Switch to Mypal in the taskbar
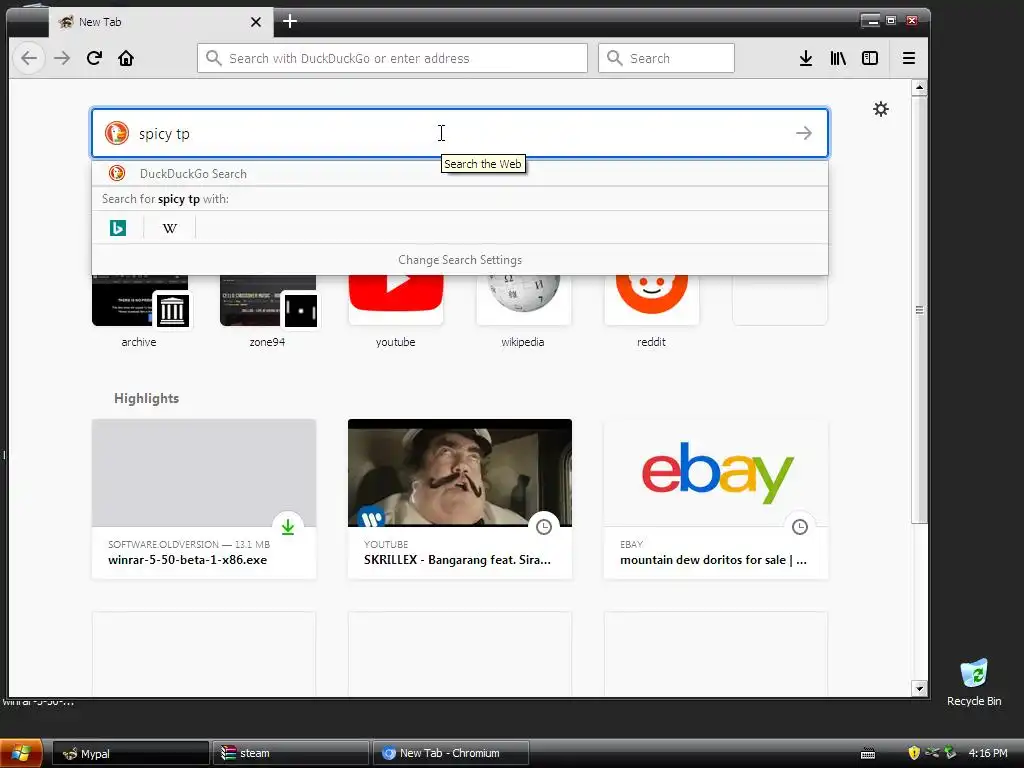 click(x=129, y=753)
